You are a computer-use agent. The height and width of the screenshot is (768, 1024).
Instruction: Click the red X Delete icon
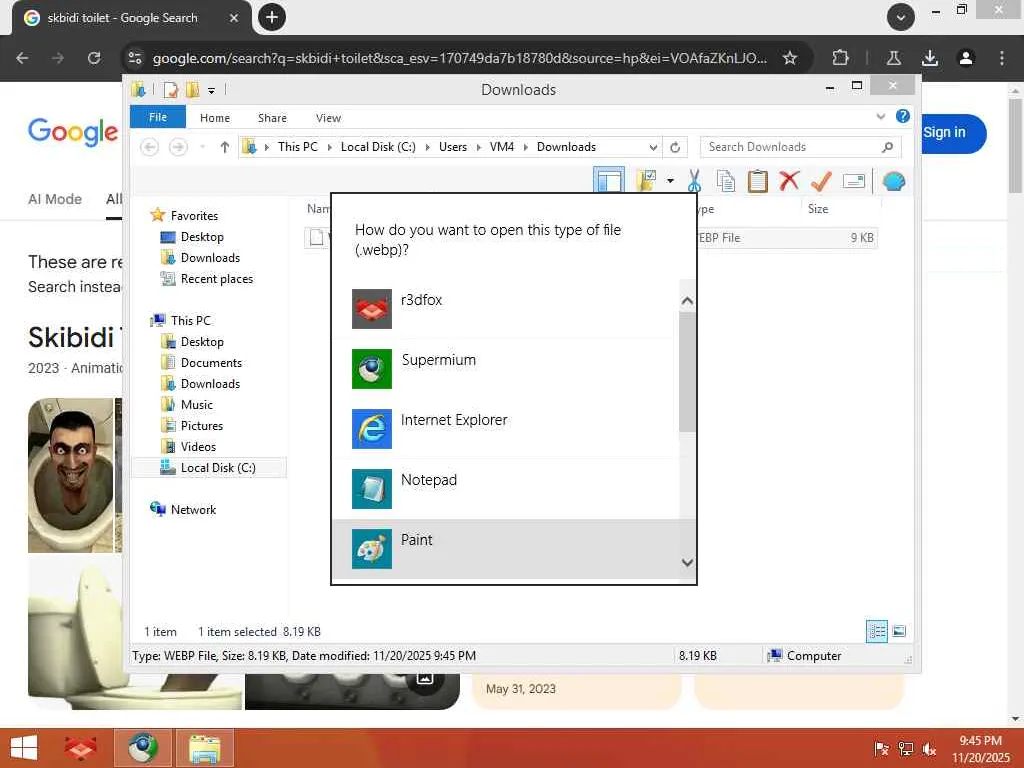click(789, 180)
